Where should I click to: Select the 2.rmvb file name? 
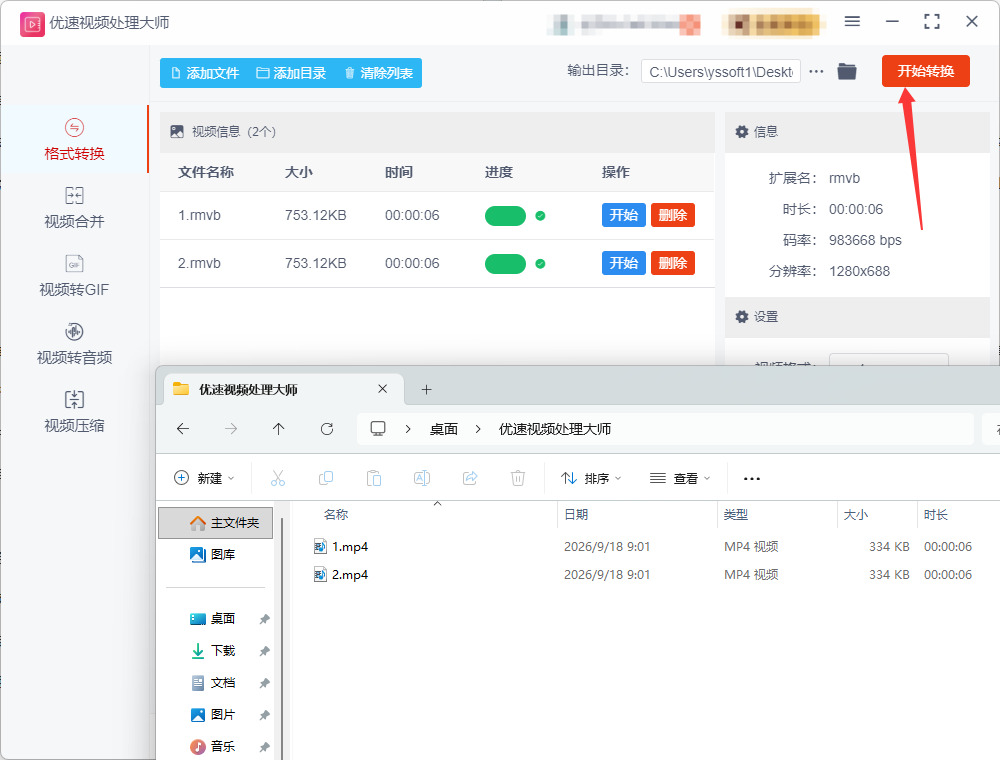[199, 263]
